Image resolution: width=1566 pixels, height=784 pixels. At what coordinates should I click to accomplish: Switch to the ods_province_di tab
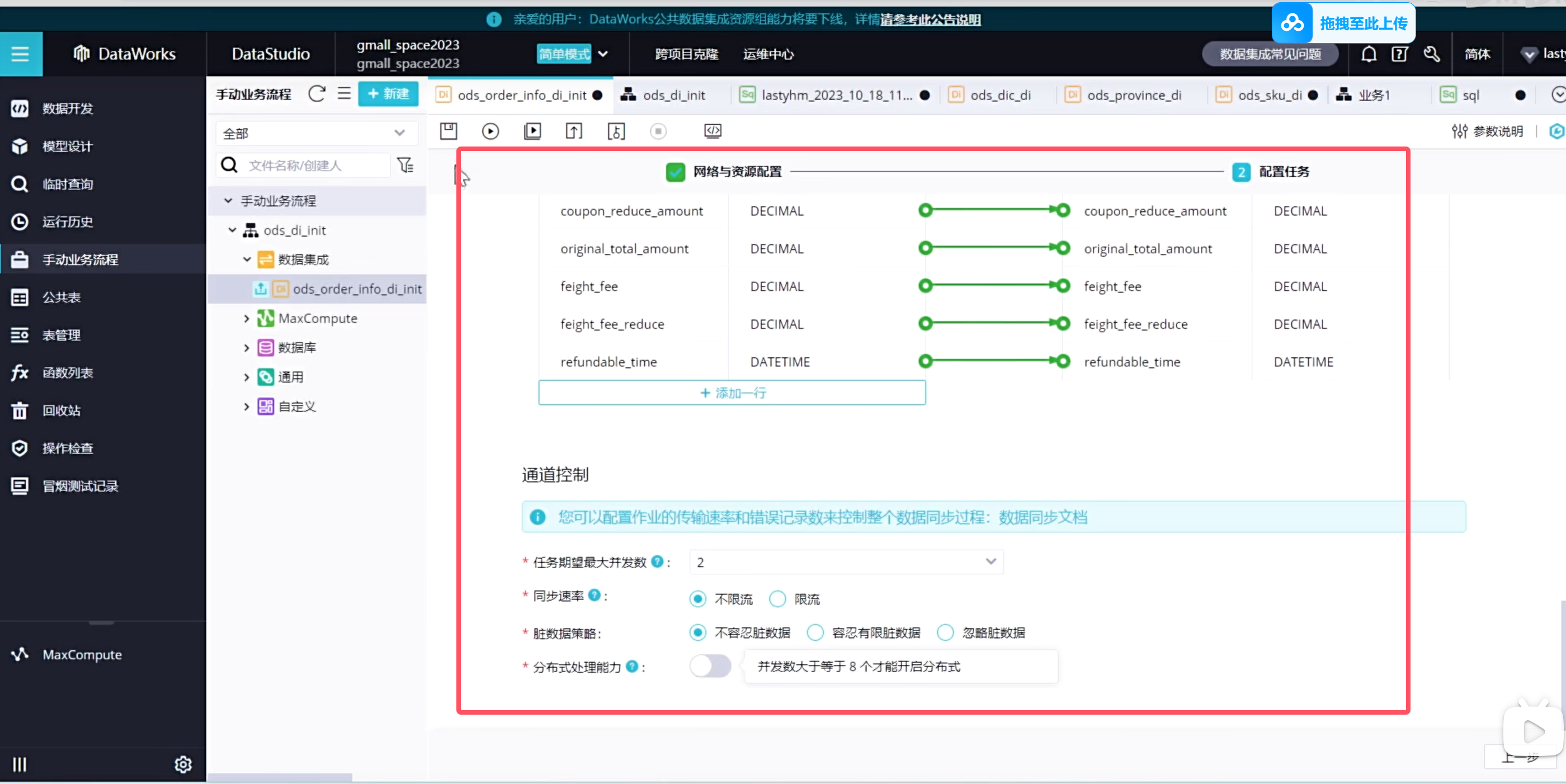pyautogui.click(x=1134, y=96)
